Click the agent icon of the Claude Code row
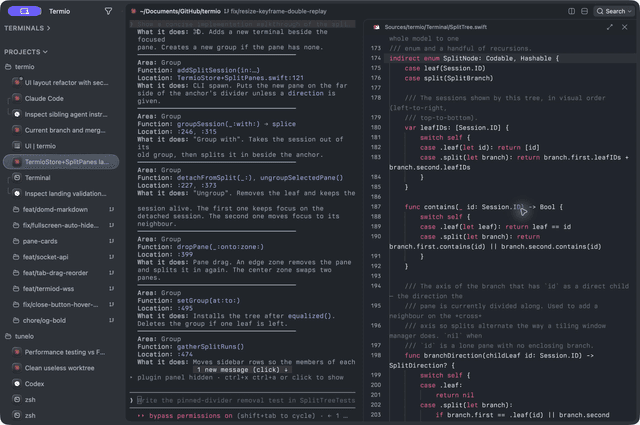 click(x=17, y=98)
